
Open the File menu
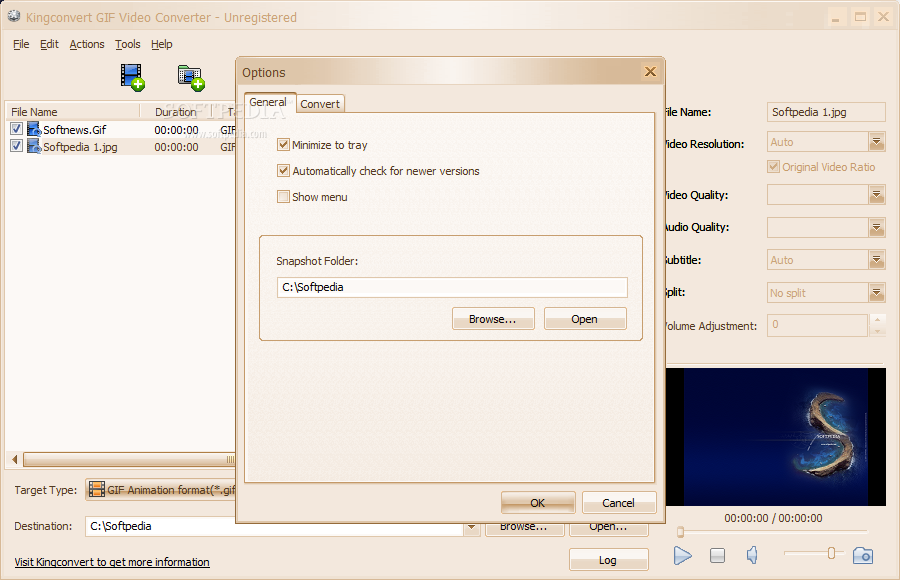click(21, 44)
